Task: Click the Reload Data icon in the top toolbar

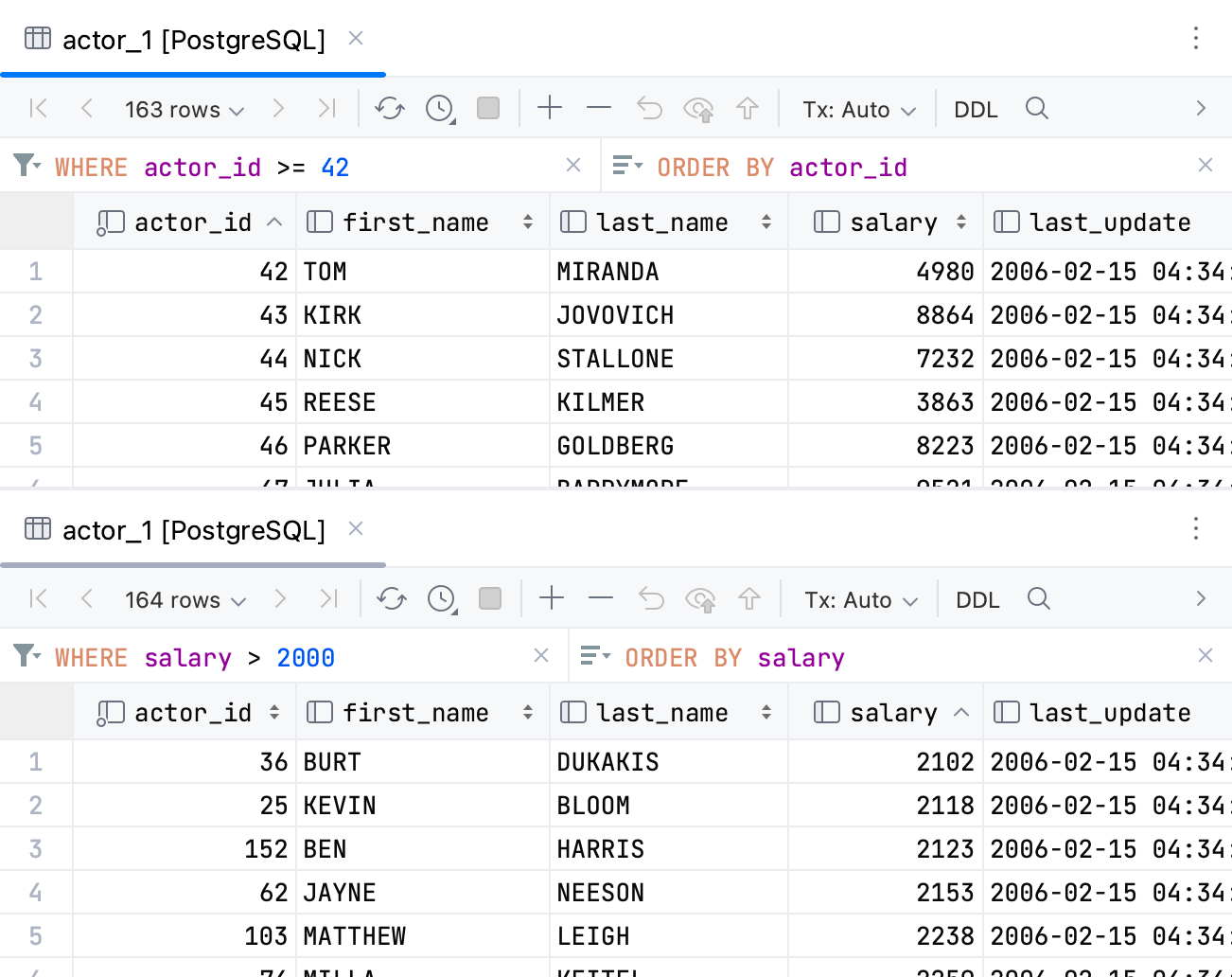Action: [390, 108]
